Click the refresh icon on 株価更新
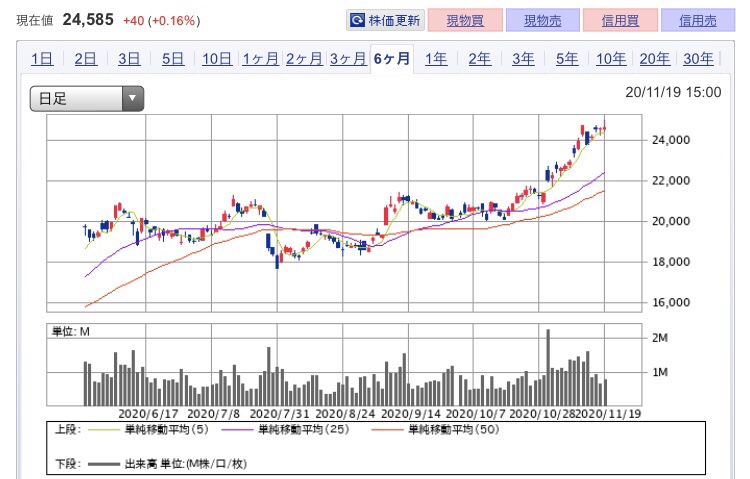Image resolution: width=750 pixels, height=479 pixels. [x=357, y=20]
